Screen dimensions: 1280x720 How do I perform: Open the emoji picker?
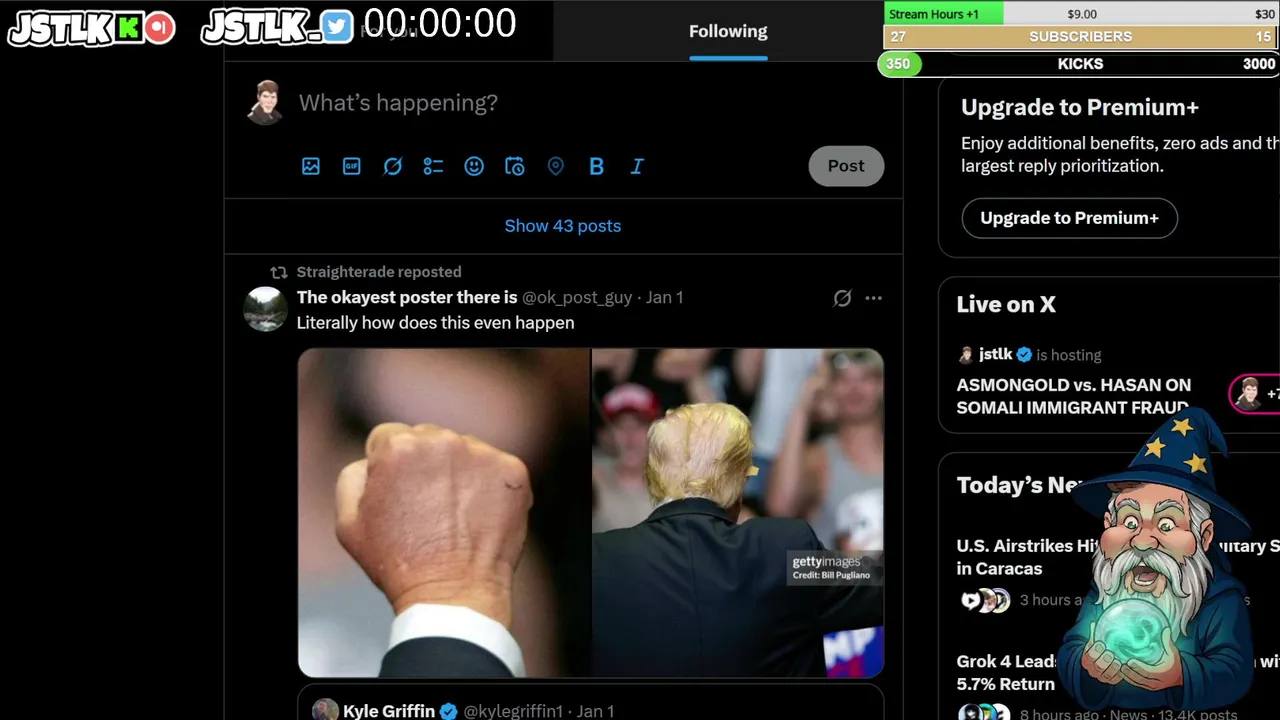pos(474,166)
